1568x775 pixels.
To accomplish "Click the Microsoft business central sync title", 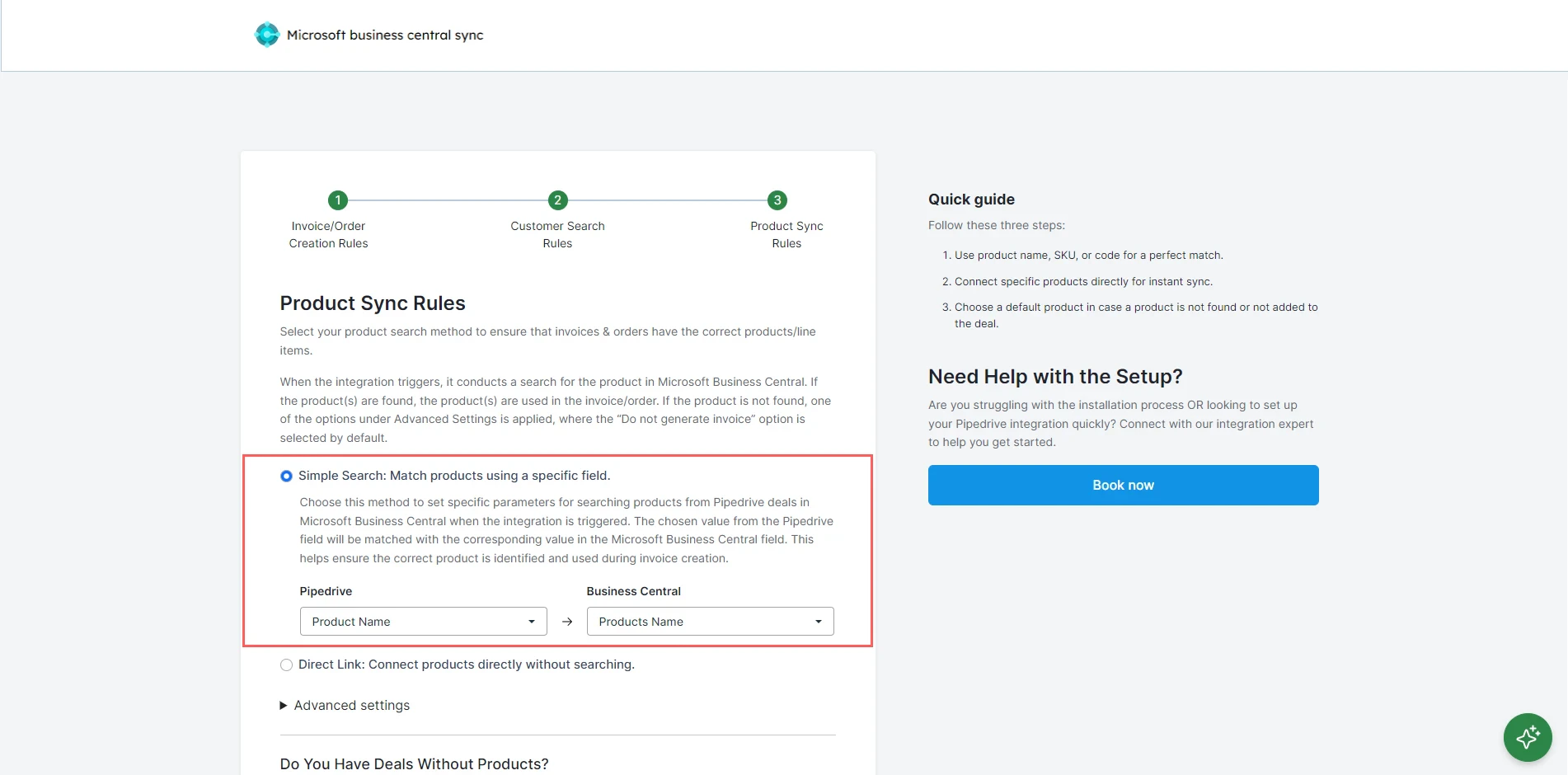I will (x=385, y=35).
